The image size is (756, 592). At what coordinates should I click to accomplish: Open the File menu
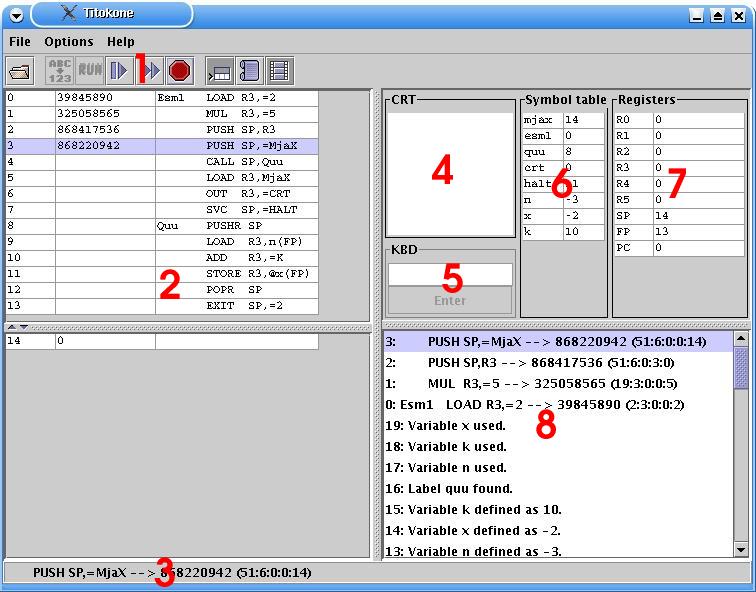(x=20, y=42)
